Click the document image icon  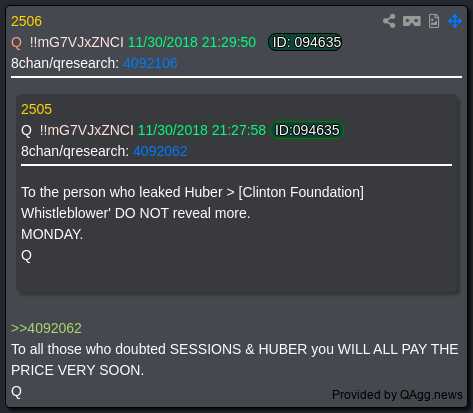pyautogui.click(x=434, y=21)
